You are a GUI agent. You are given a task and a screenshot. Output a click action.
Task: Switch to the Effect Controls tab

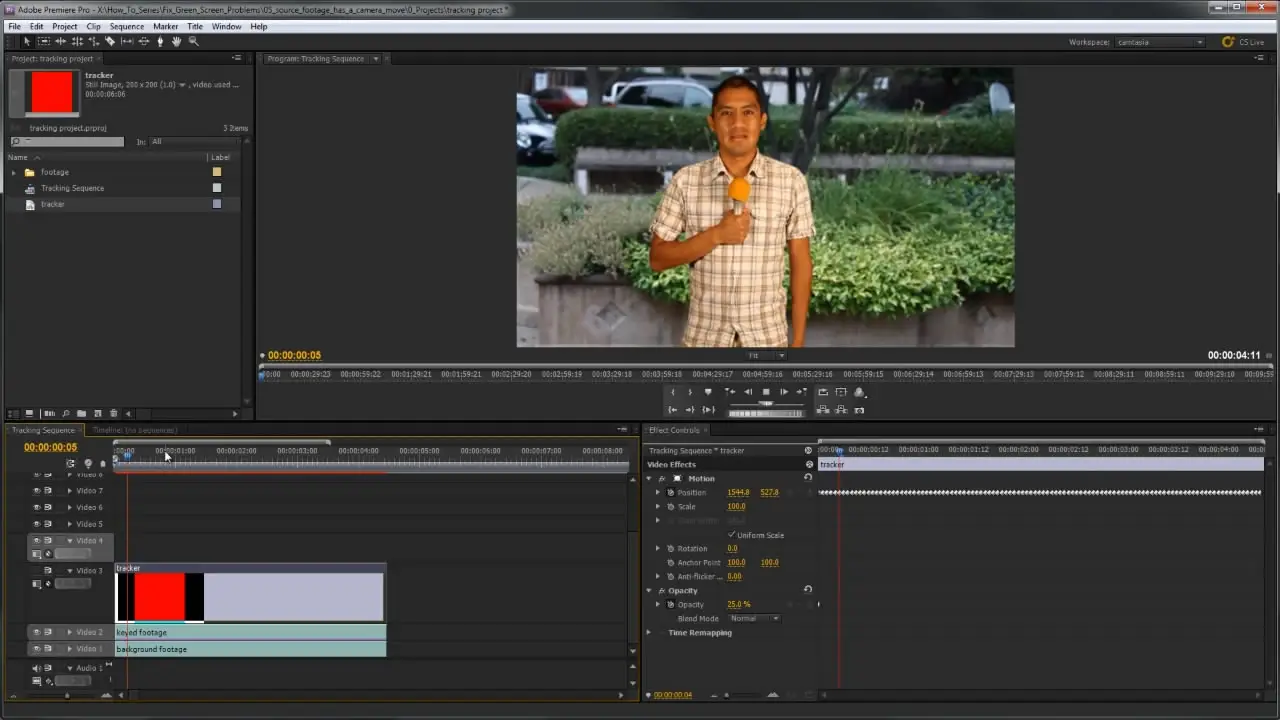point(674,430)
